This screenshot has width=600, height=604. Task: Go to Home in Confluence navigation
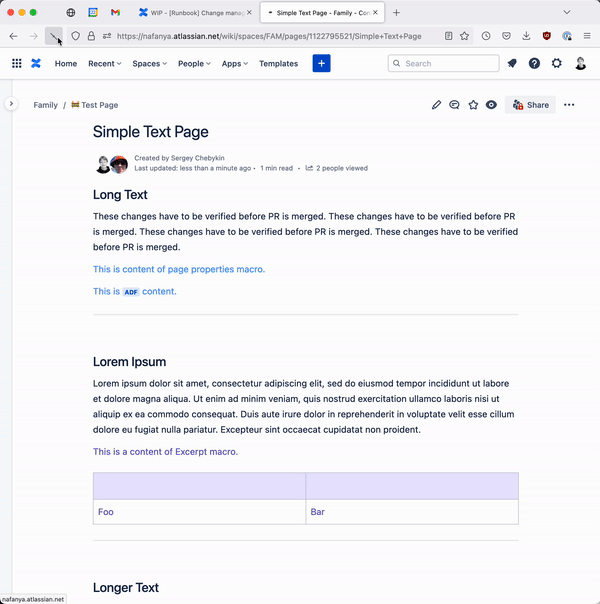tap(66, 64)
